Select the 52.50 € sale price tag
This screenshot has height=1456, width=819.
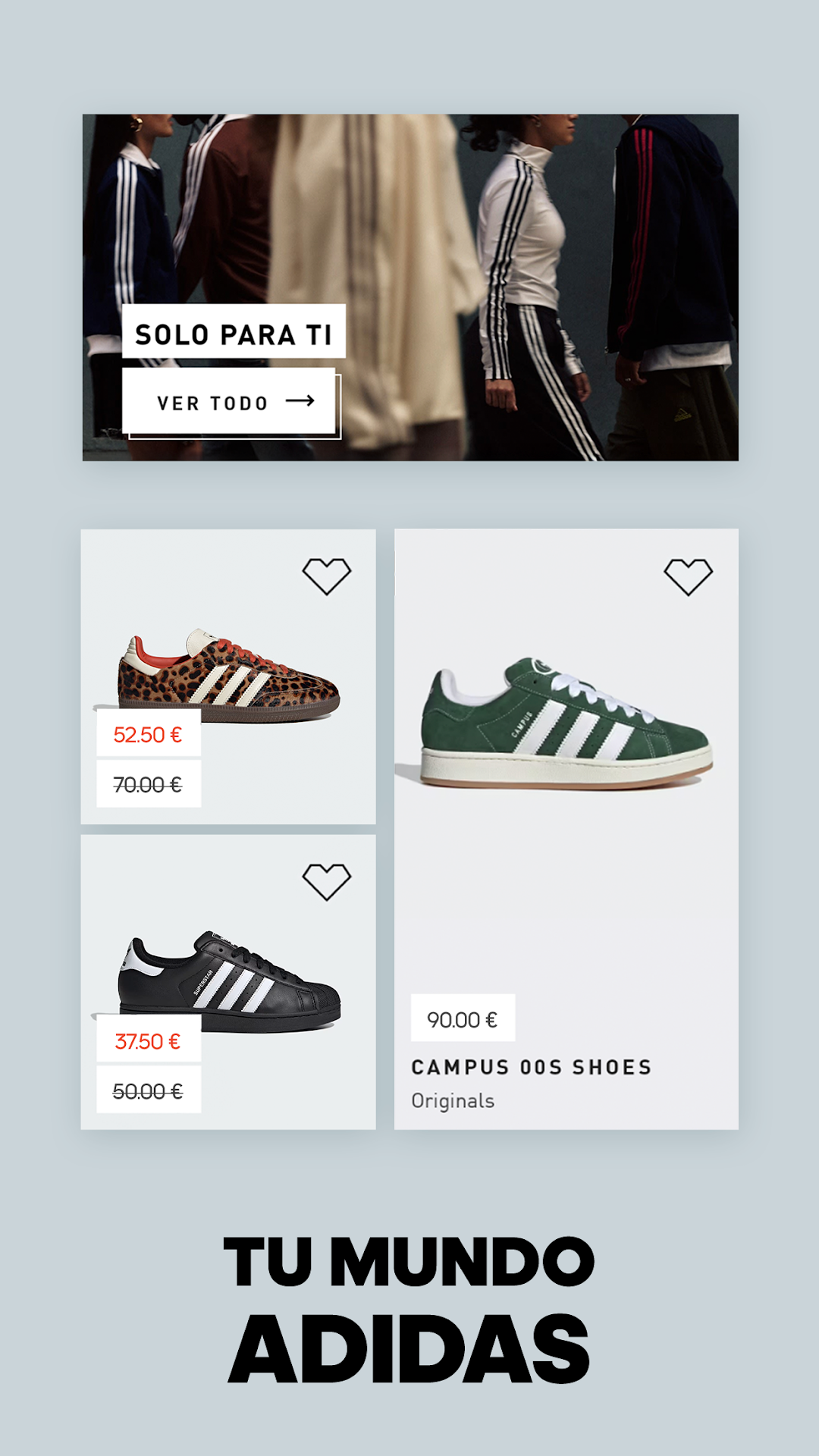(149, 734)
